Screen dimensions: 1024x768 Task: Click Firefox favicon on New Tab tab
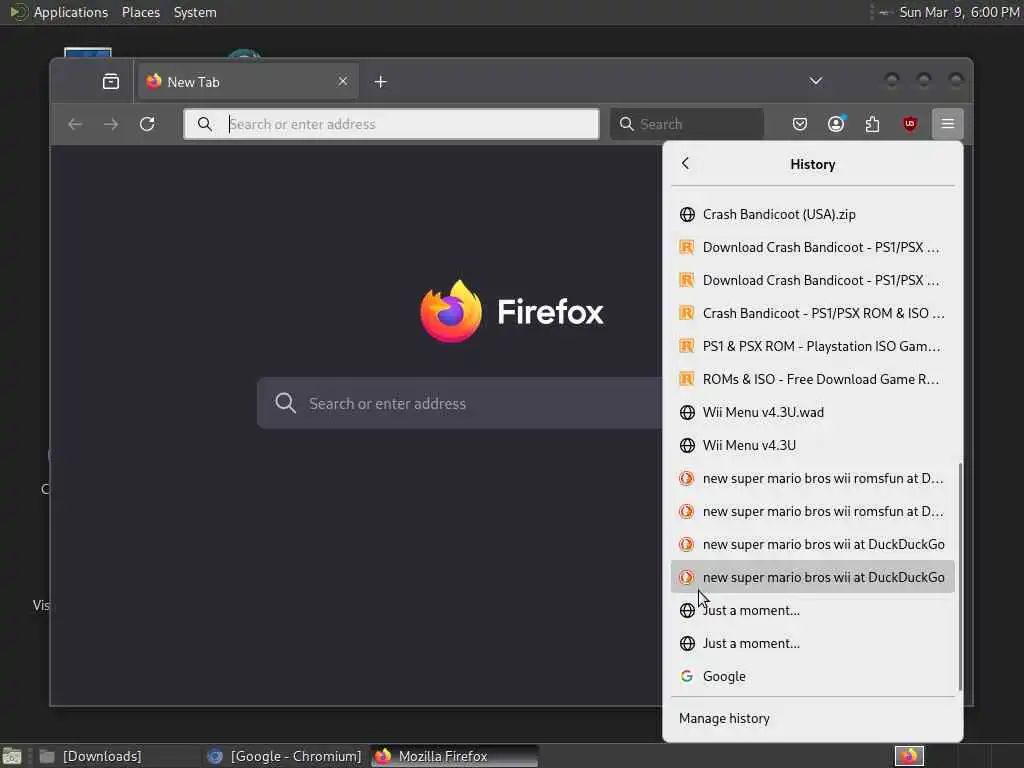tap(154, 82)
